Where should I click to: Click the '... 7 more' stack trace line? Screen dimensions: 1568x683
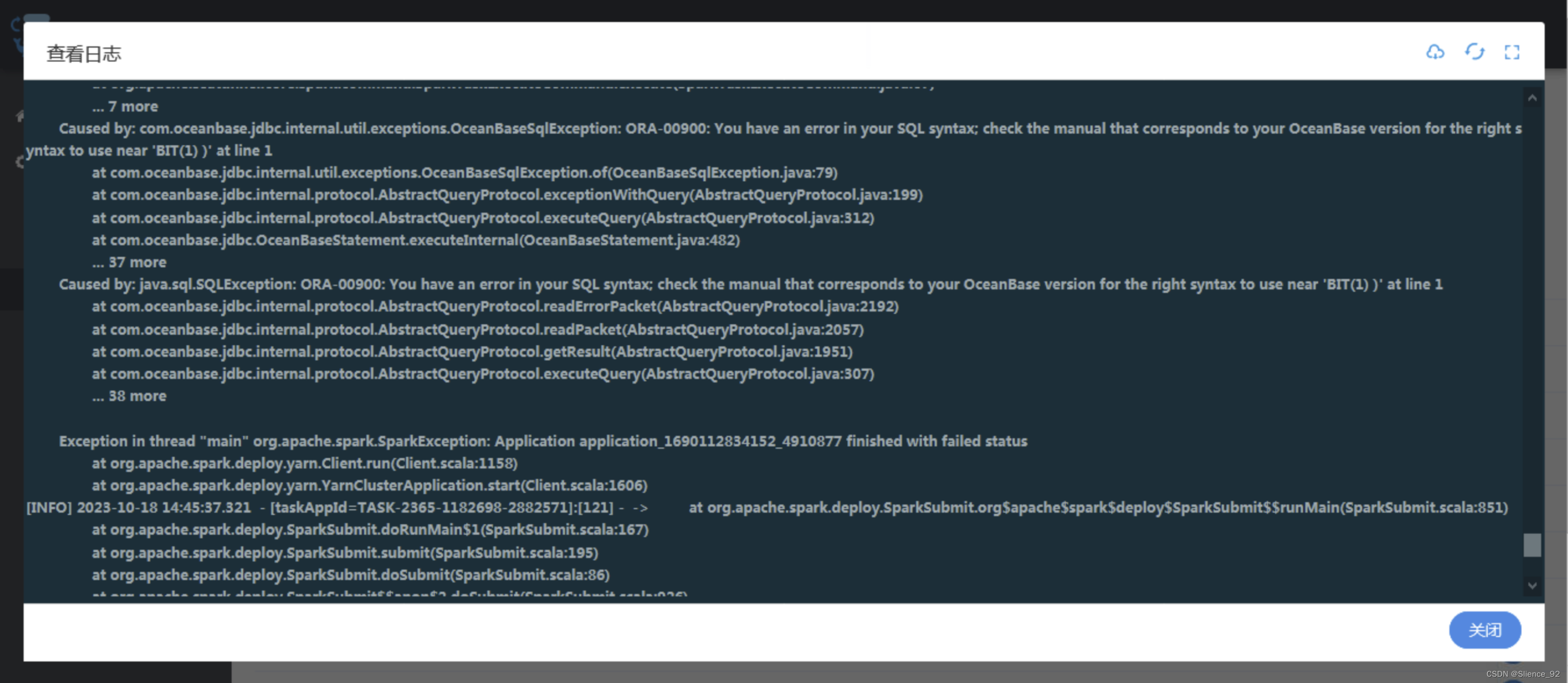[125, 105]
